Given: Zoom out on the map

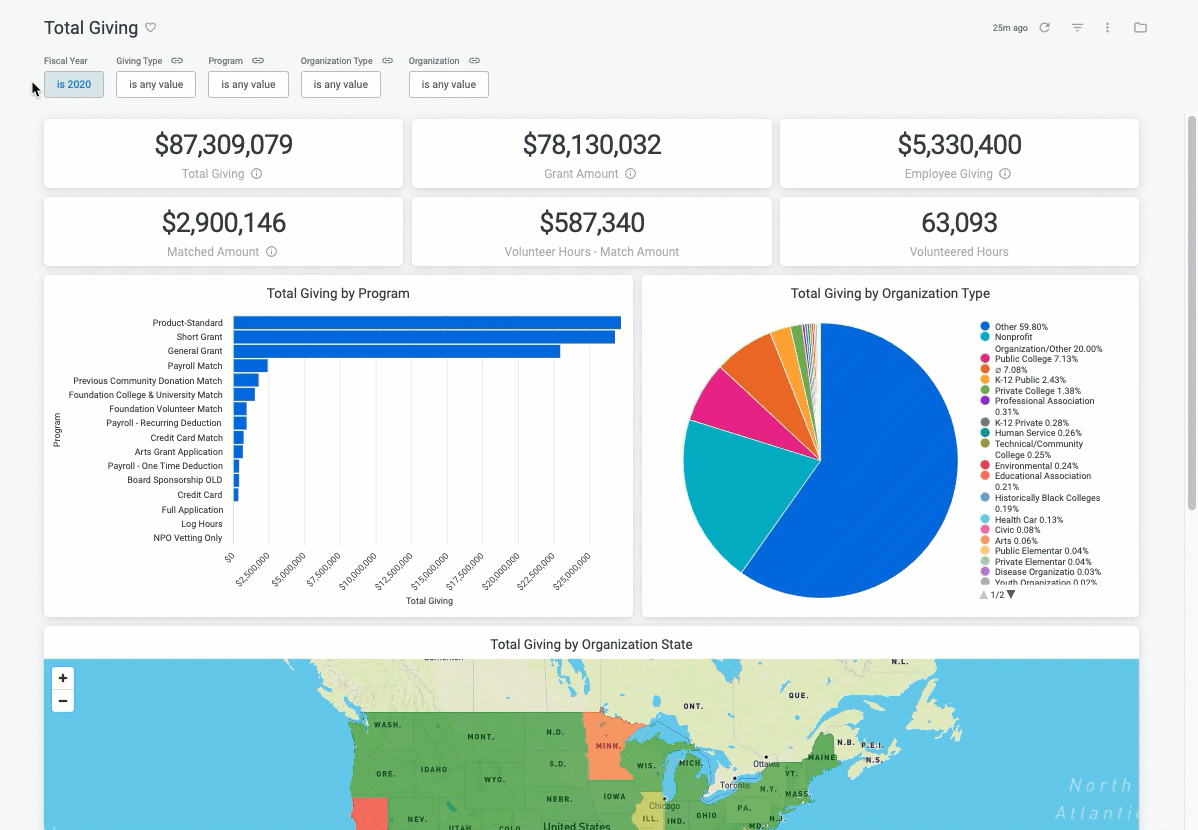Looking at the screenshot, I should (63, 701).
